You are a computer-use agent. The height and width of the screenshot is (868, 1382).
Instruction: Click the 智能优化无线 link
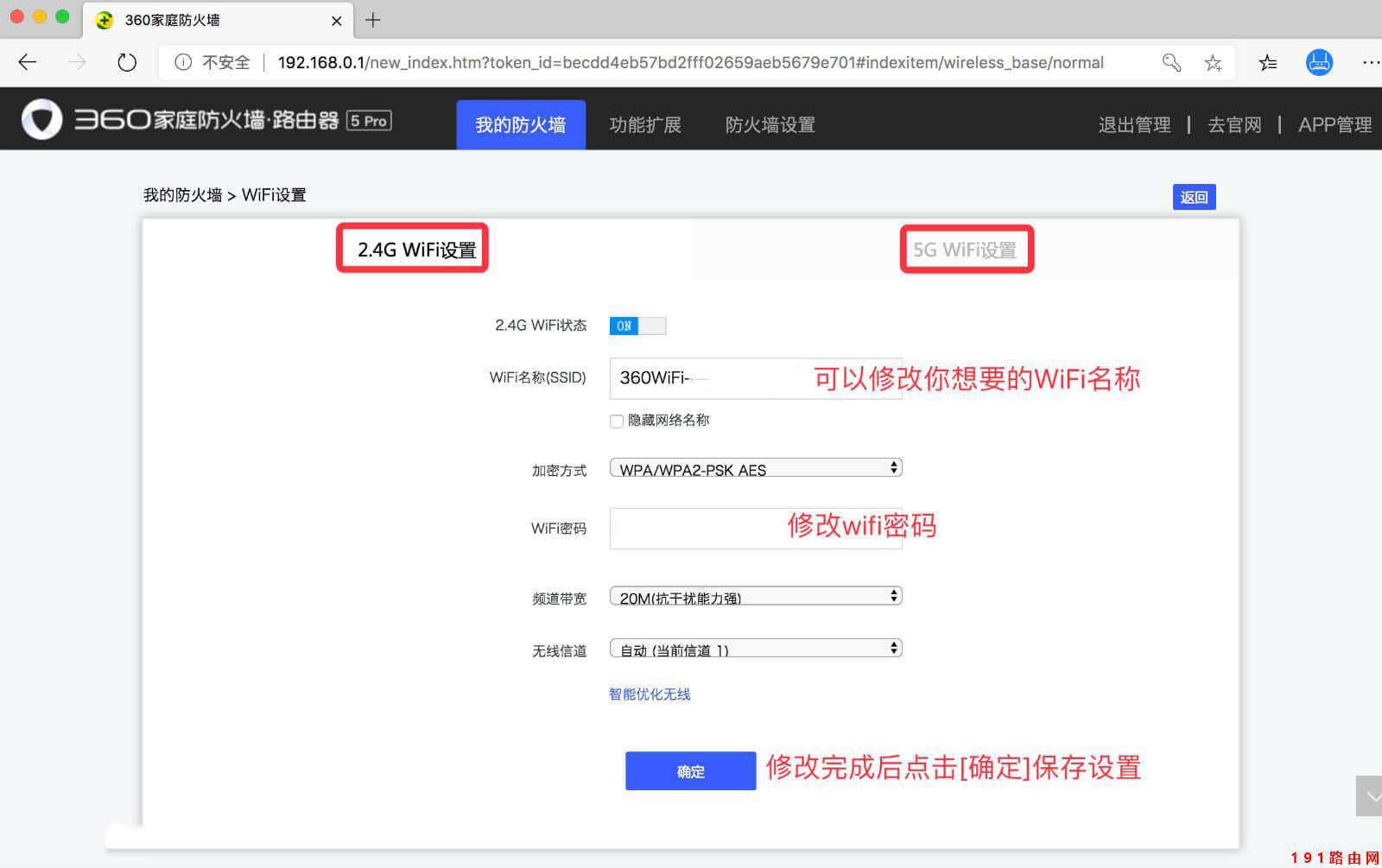coord(649,694)
